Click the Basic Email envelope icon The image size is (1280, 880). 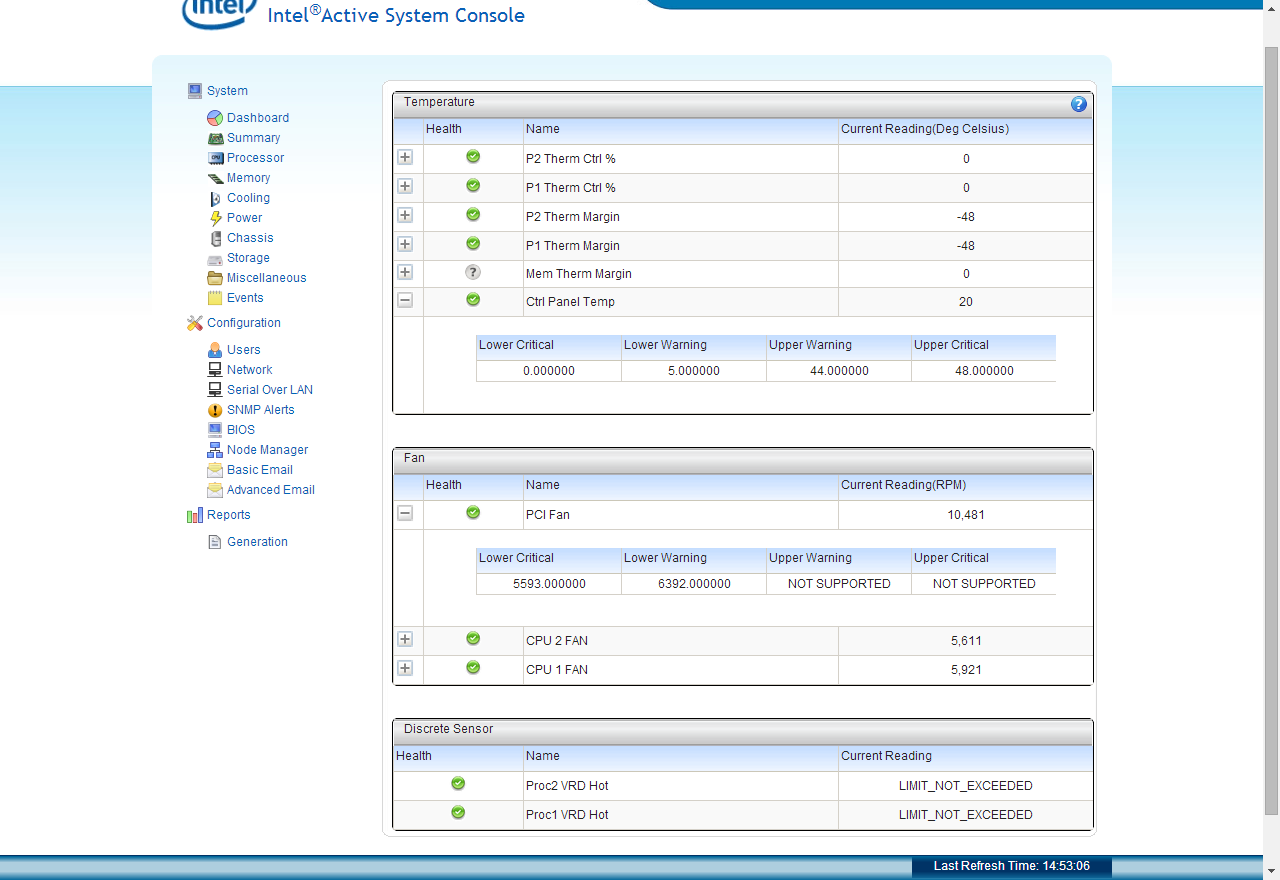tap(215, 470)
